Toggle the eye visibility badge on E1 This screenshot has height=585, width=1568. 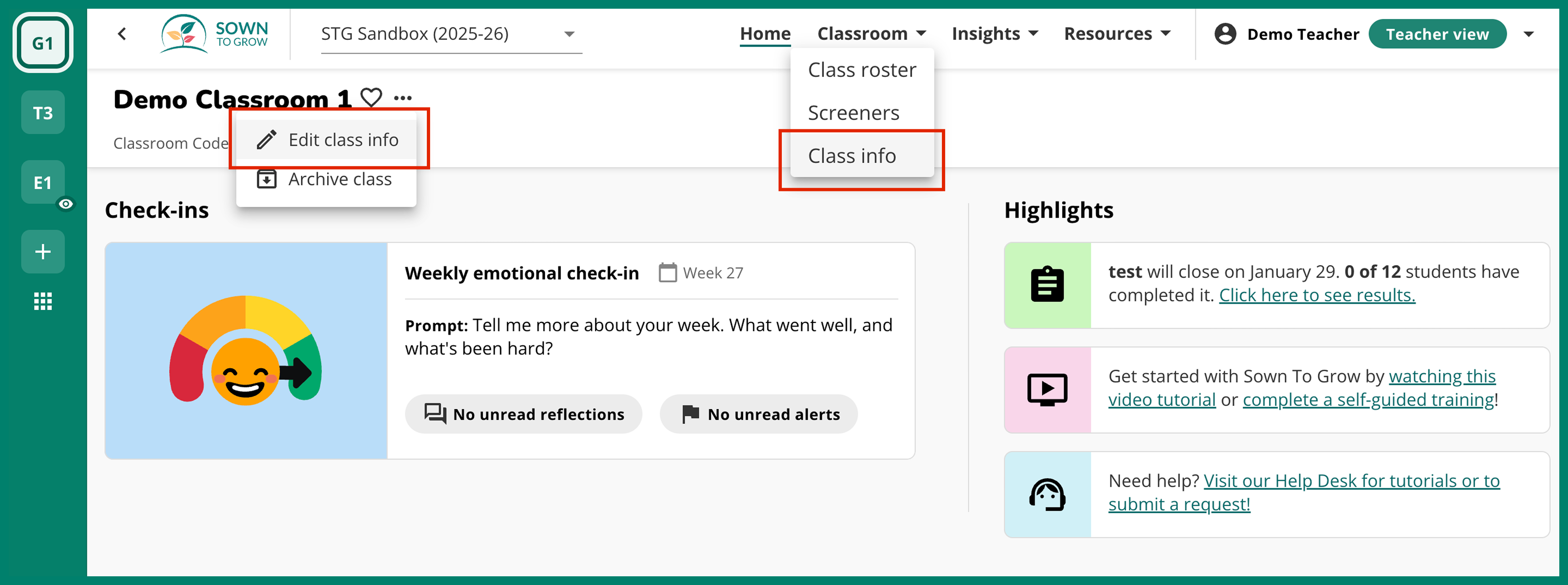coord(66,204)
